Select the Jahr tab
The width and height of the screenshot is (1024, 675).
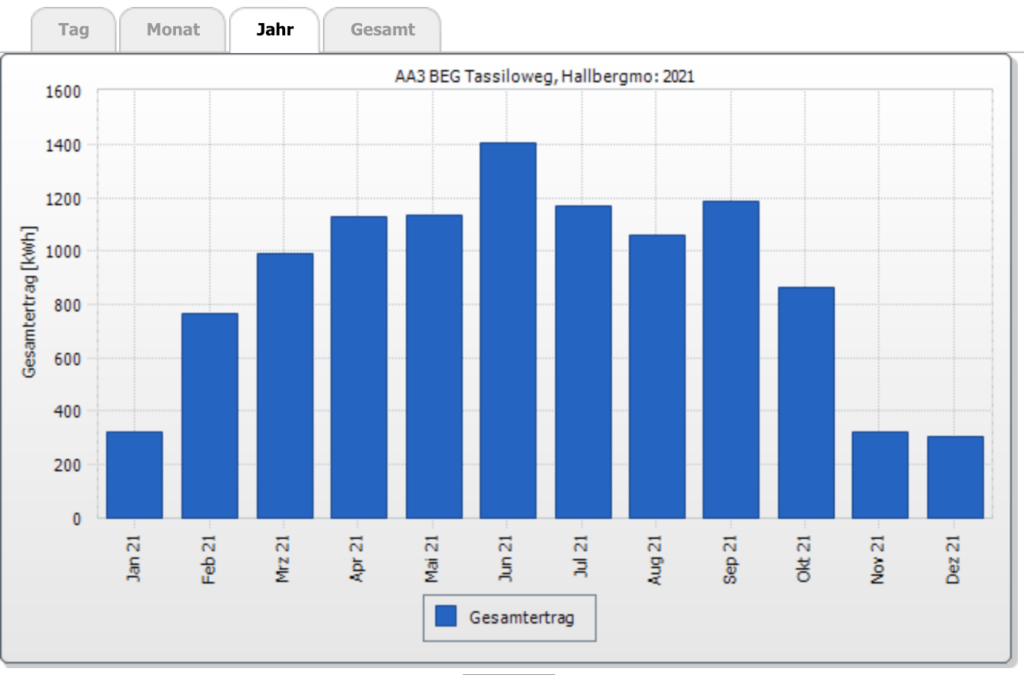click(274, 30)
